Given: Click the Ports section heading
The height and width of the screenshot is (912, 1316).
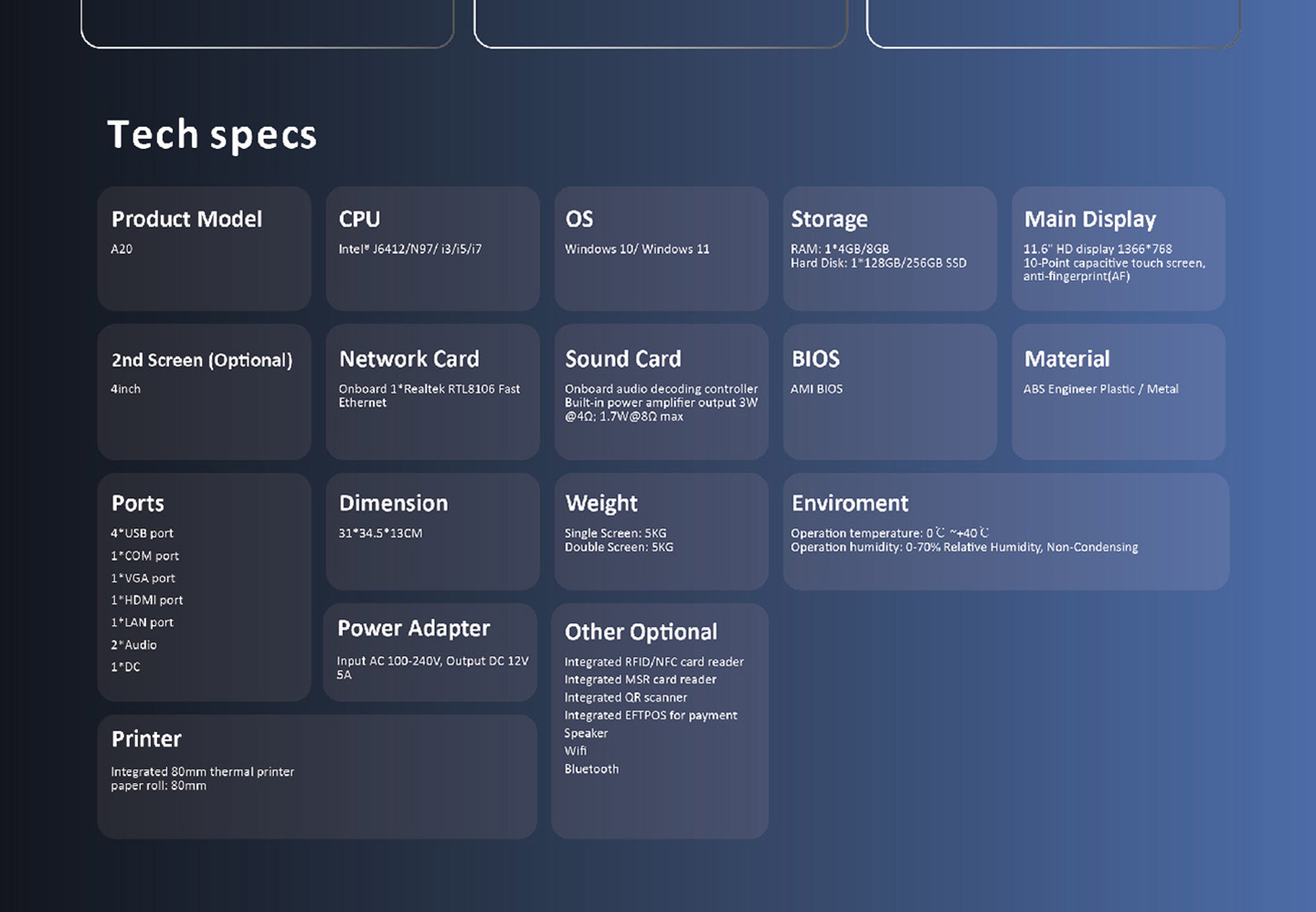Looking at the screenshot, I should [x=138, y=504].
